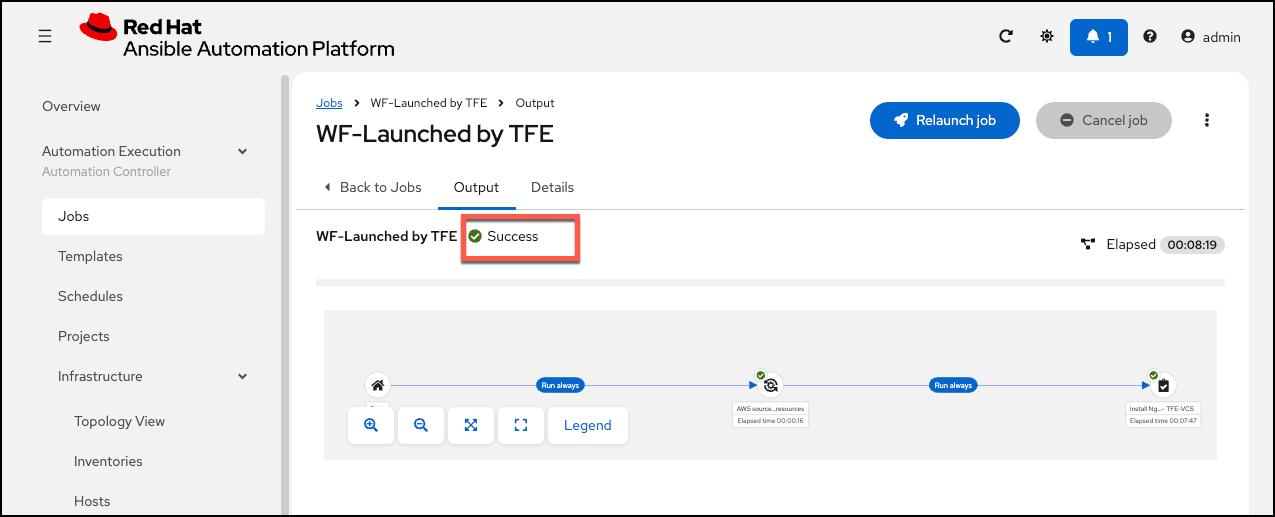The height and width of the screenshot is (517, 1275).
Task: Click the Relaunch job button
Action: pos(945,120)
